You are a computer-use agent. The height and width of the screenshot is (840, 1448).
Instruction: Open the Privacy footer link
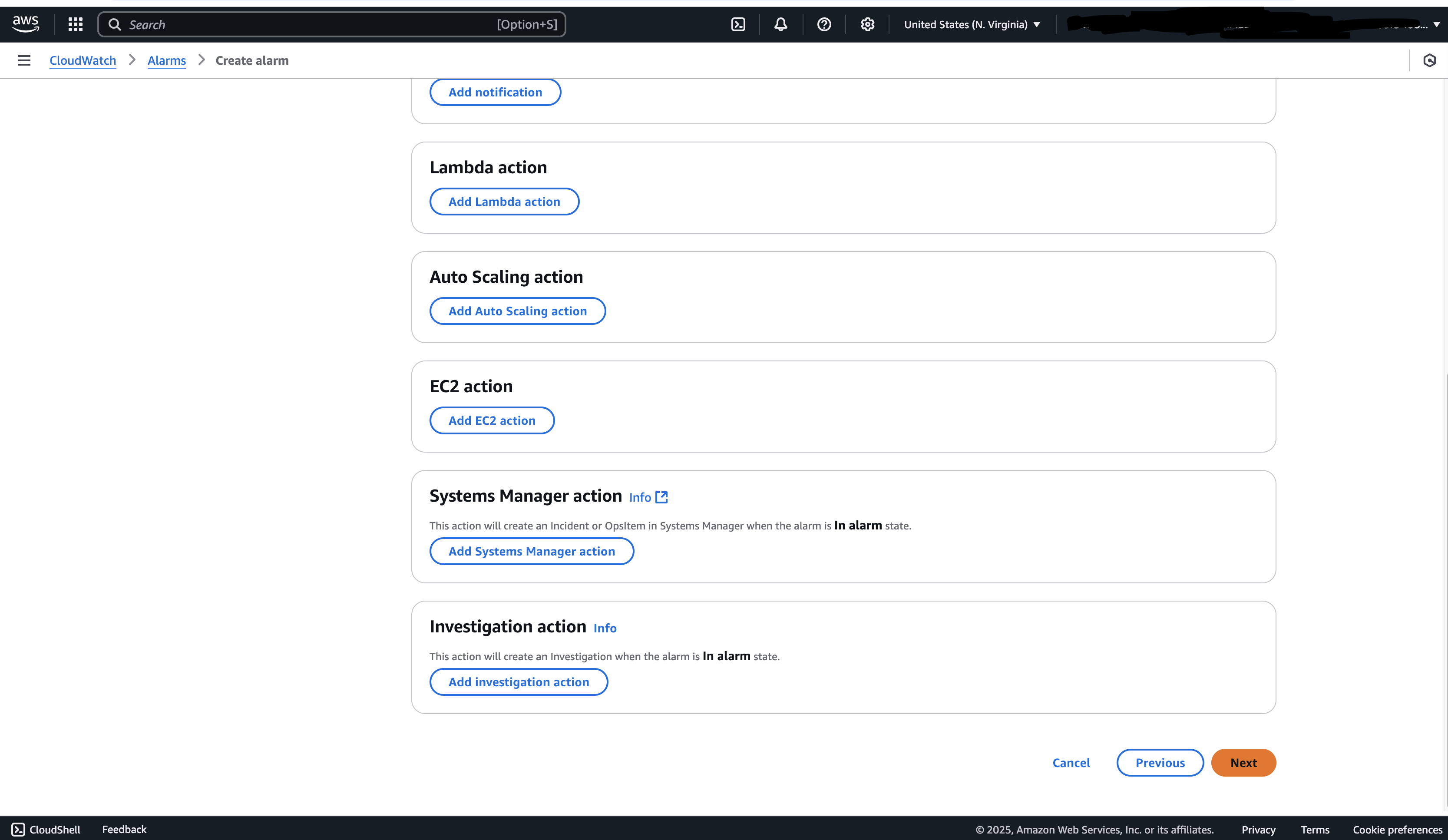[1258, 830]
